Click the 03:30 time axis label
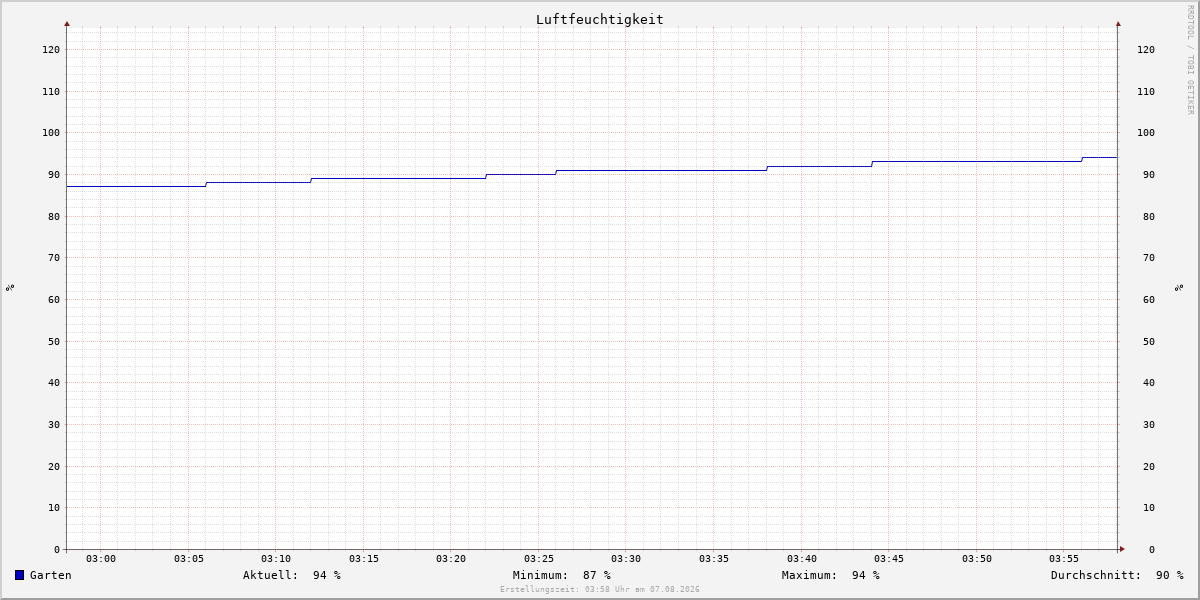 pos(626,558)
